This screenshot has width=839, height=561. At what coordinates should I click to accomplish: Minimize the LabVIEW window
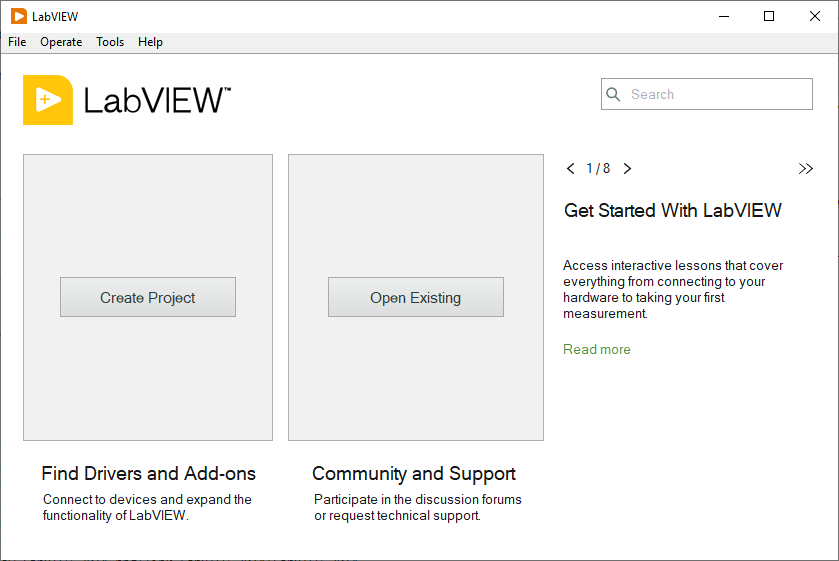pyautogui.click(x=723, y=16)
